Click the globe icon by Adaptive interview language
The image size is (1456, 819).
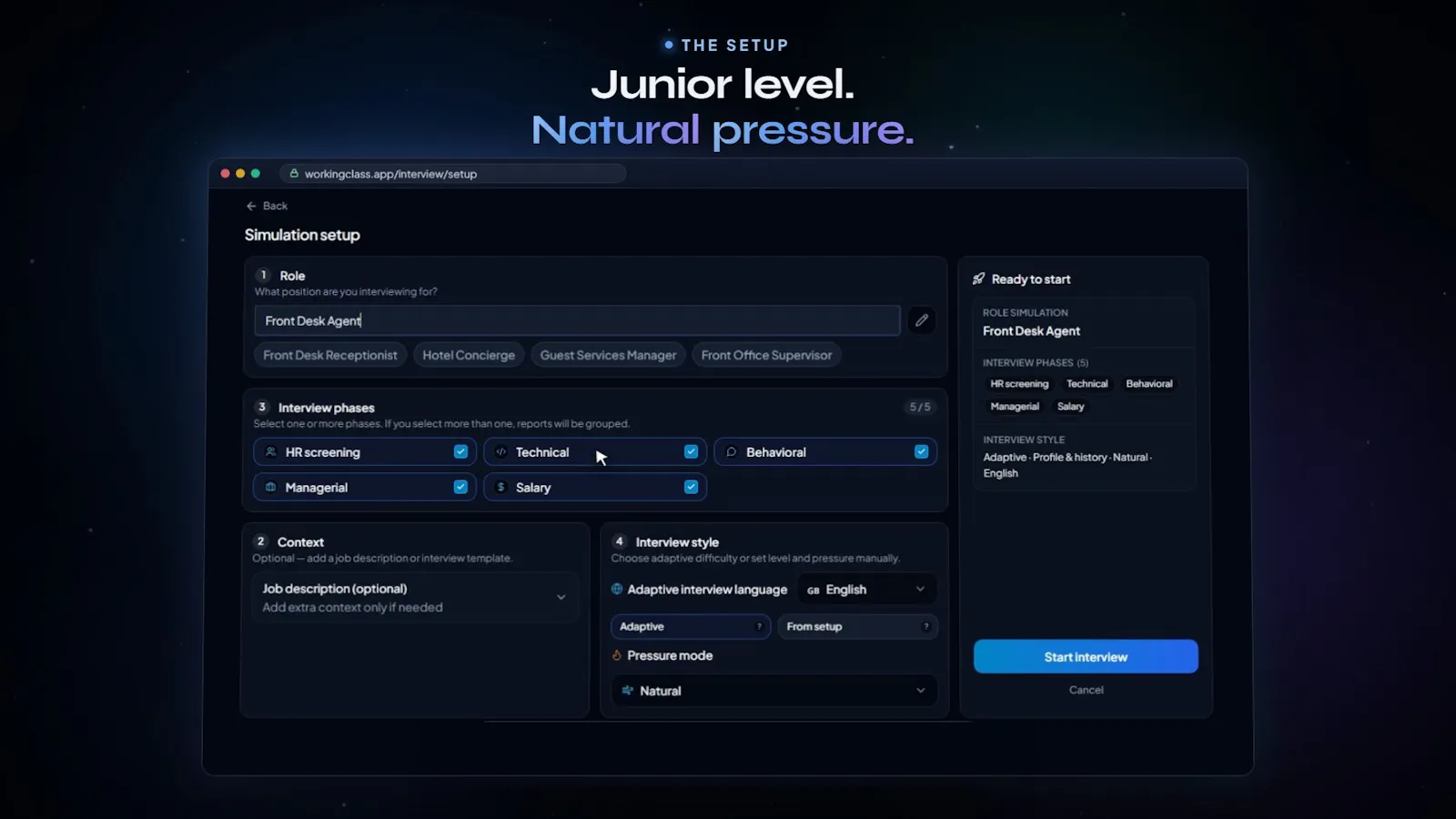(617, 589)
